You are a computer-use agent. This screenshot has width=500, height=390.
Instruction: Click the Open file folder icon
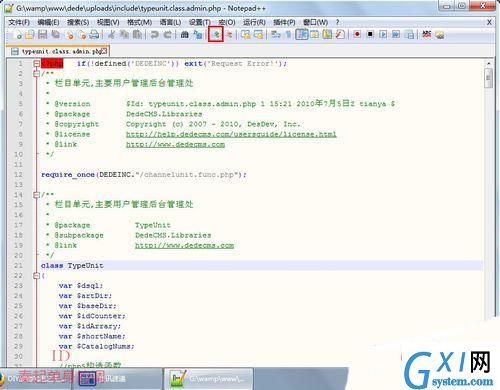(x=30, y=35)
